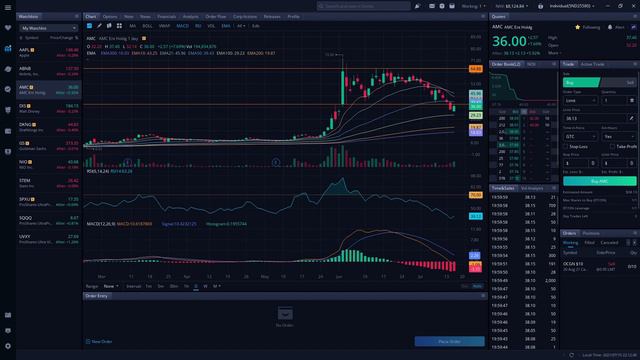The image size is (640, 360).
Task: Click the orange 64.00 price line label
Action: click(x=476, y=69)
